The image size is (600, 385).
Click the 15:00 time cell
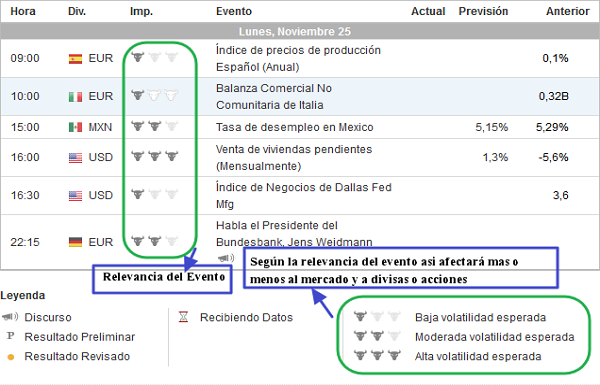click(x=25, y=127)
